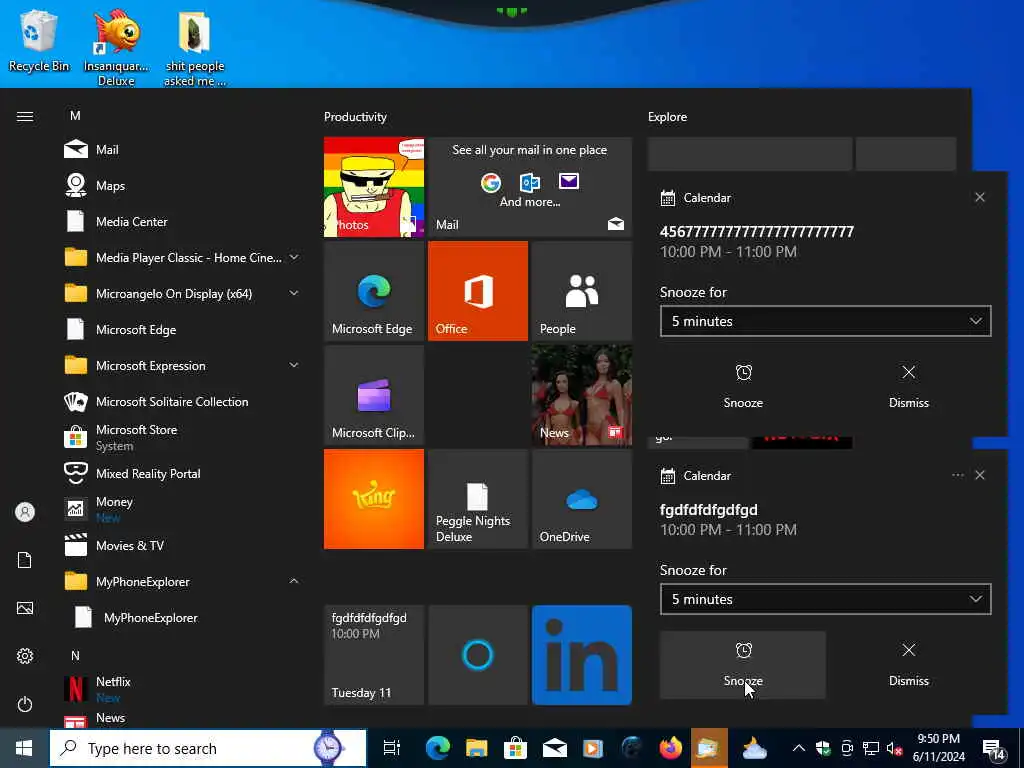Open the Money app
The width and height of the screenshot is (1024, 768).
coord(182,509)
